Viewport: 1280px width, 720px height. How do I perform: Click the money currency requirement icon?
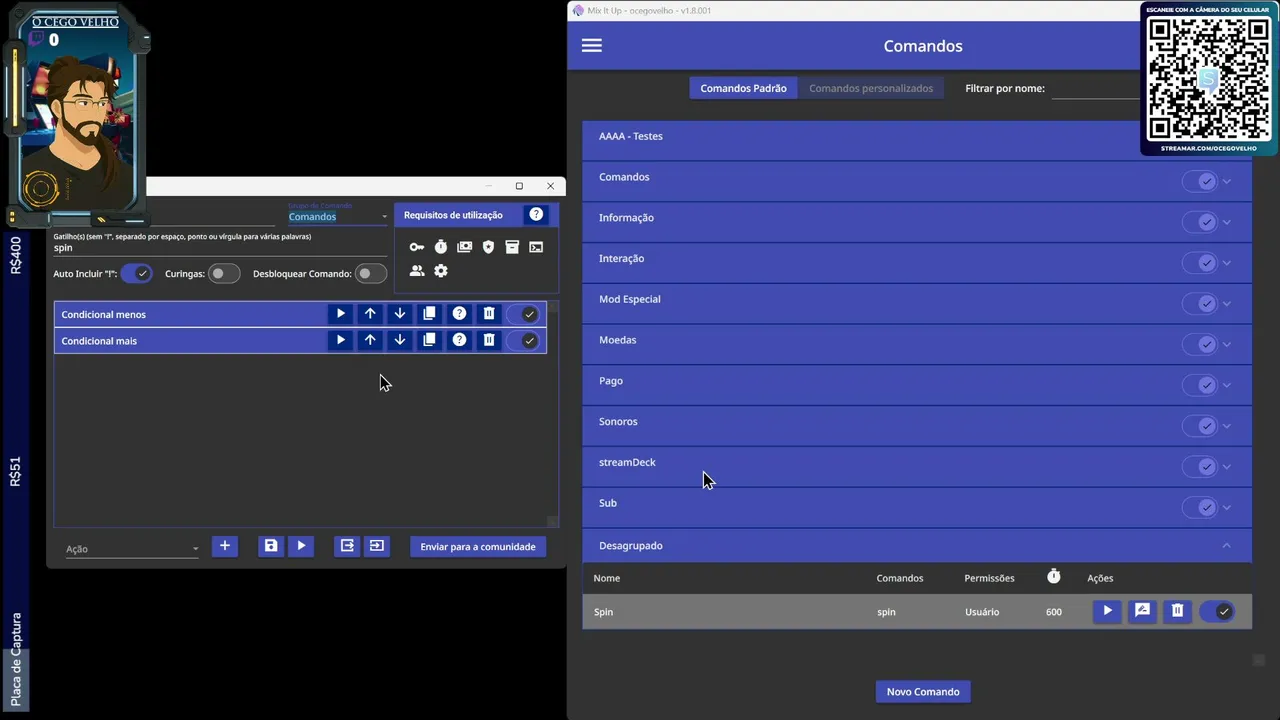(x=465, y=247)
